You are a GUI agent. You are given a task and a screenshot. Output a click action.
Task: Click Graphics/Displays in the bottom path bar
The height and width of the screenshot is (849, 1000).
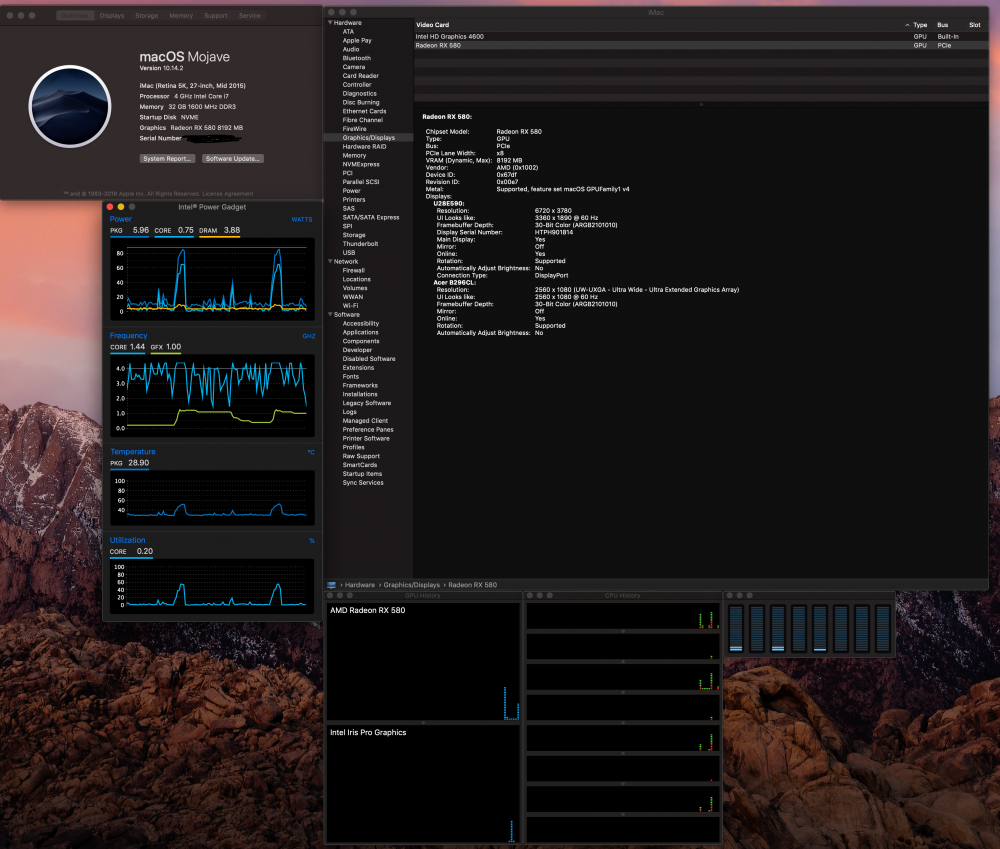[411, 585]
